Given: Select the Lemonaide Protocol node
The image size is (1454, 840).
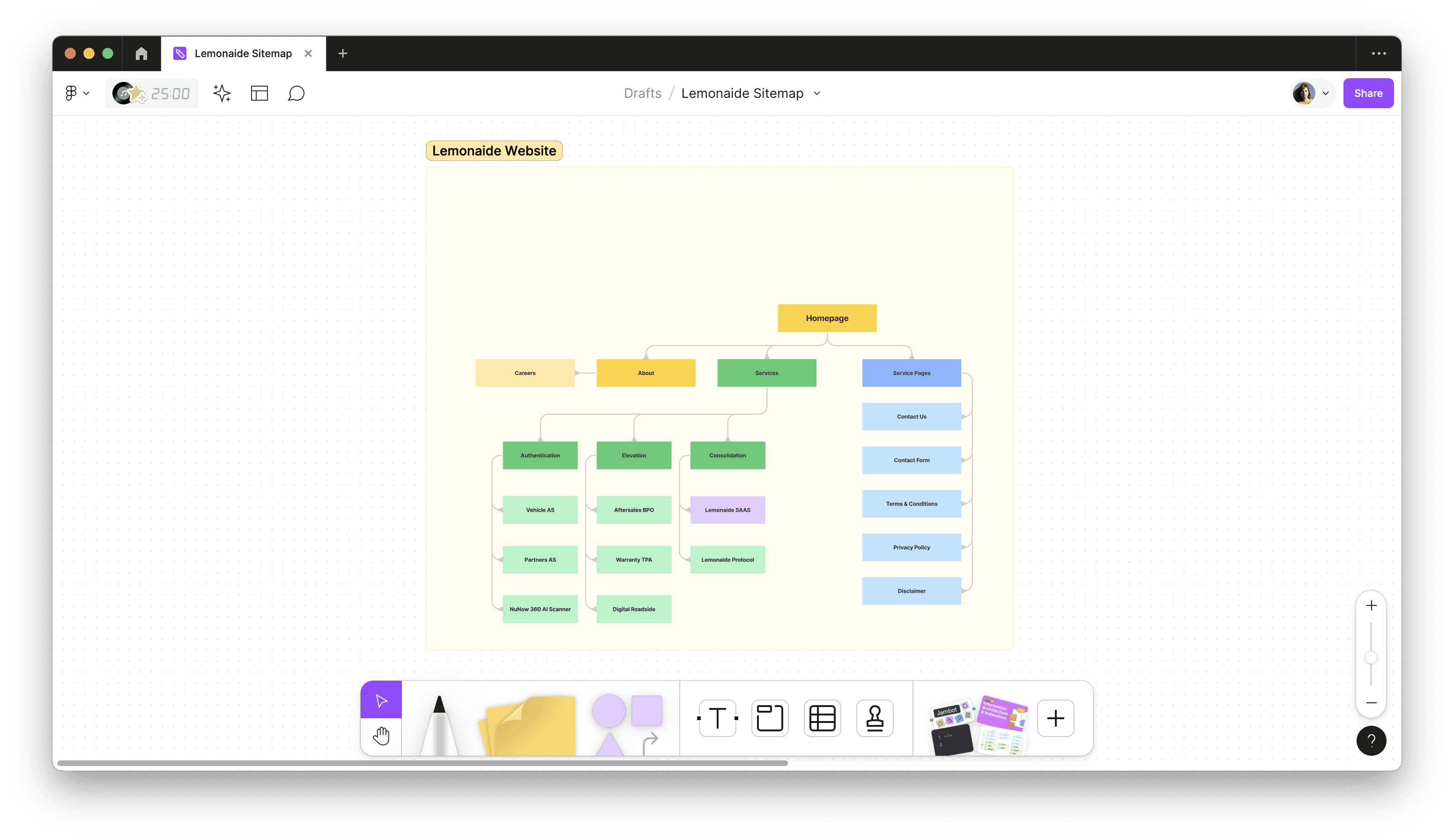Looking at the screenshot, I should (727, 560).
